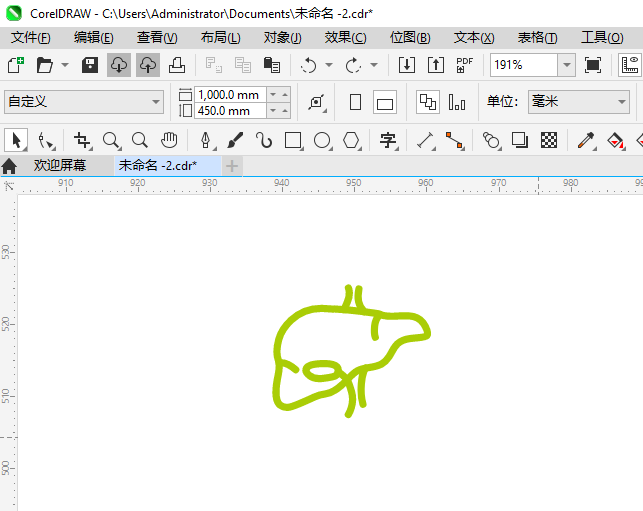Open the page size preset dropdown 自定义
Viewport: 643px width, 511px height.
pos(84,102)
